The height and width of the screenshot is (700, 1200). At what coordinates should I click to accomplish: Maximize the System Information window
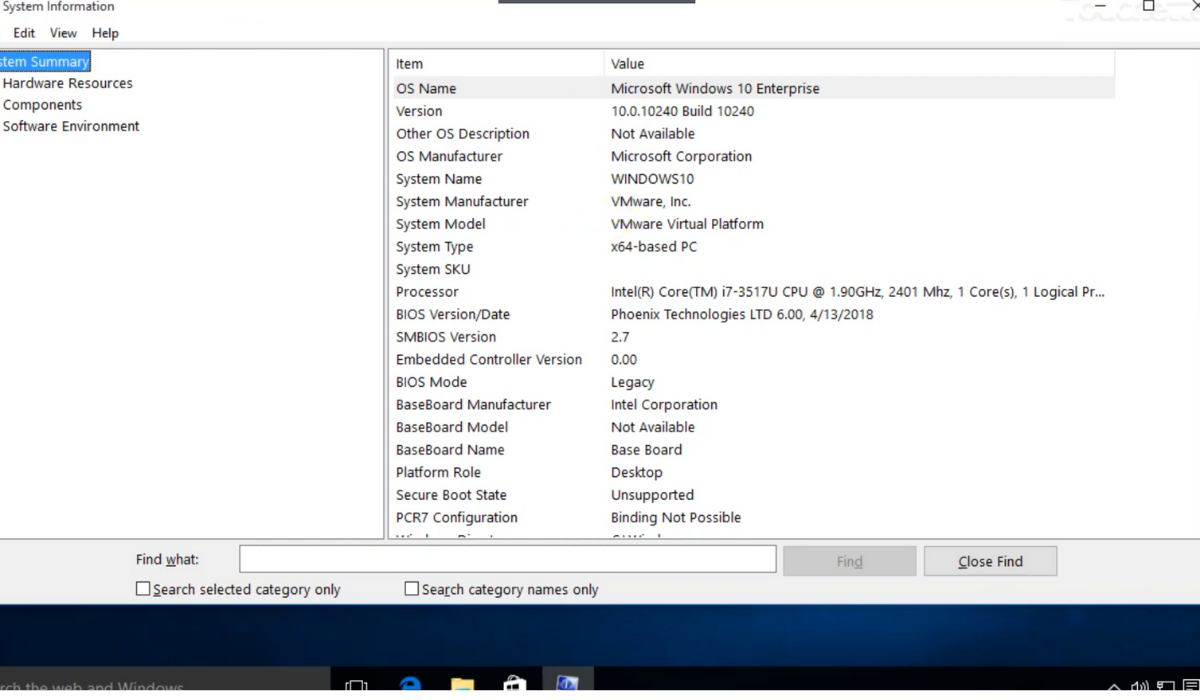coord(1149,6)
